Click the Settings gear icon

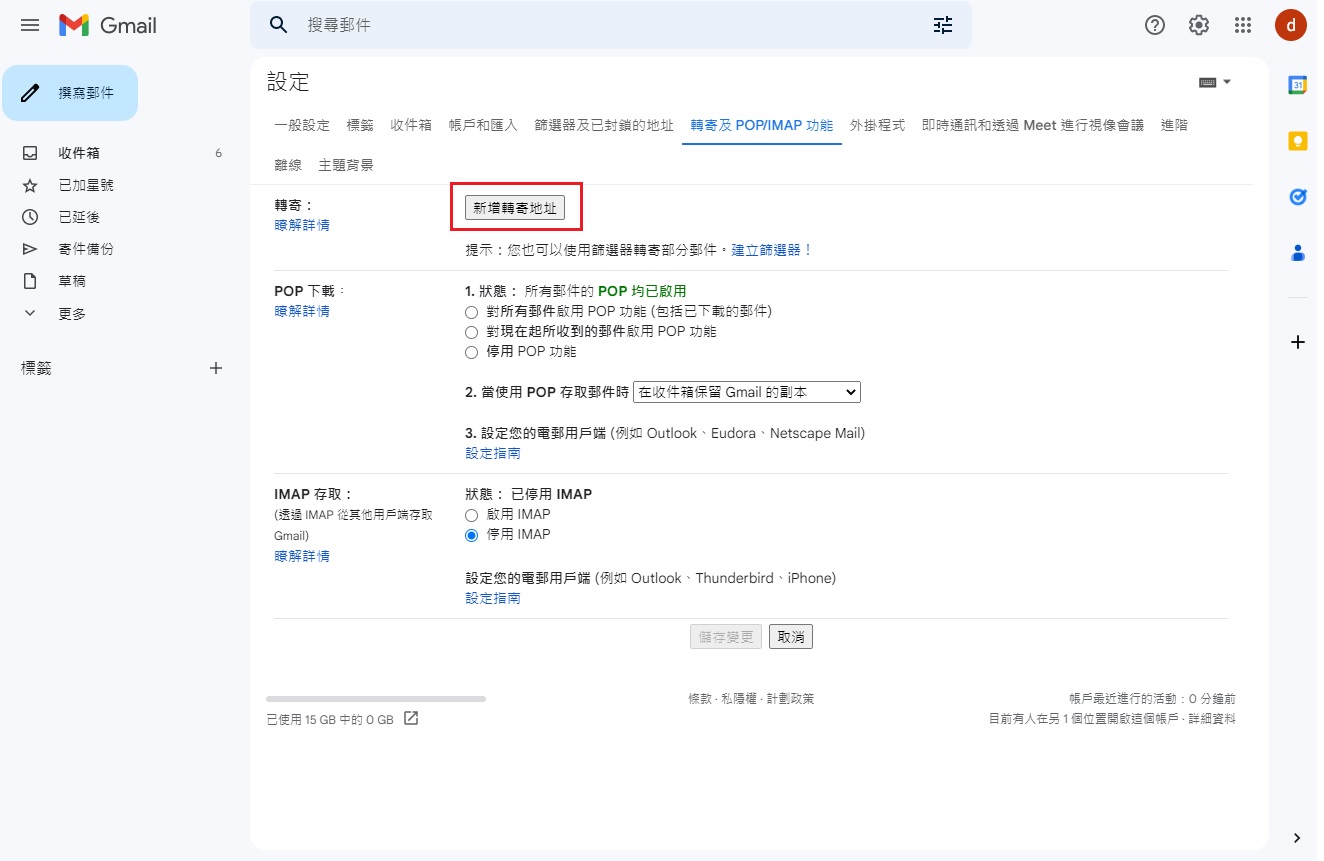click(x=1198, y=25)
